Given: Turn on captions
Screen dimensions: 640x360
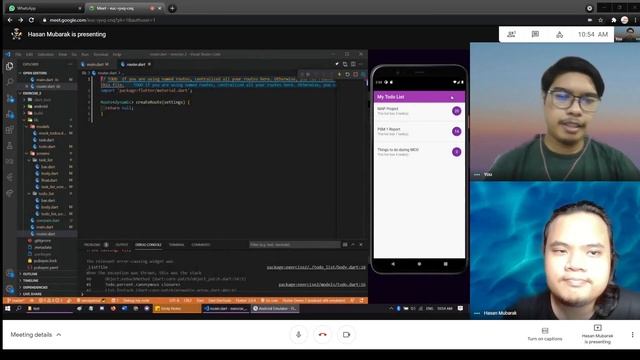Looking at the screenshot, I should 544,334.
